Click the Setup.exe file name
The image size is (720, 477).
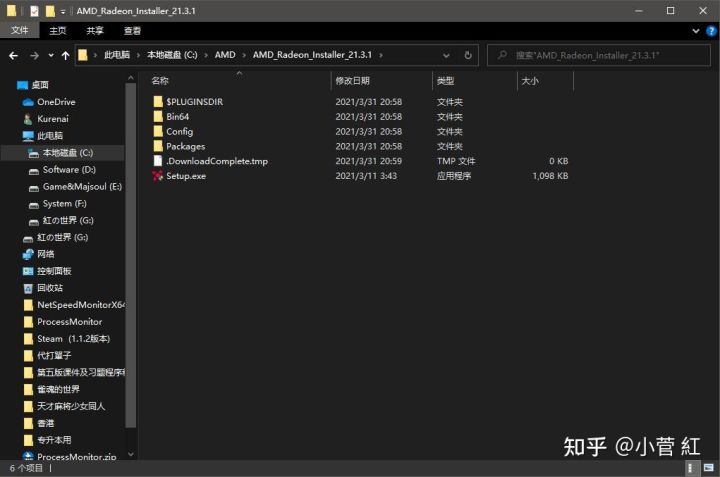coord(186,176)
